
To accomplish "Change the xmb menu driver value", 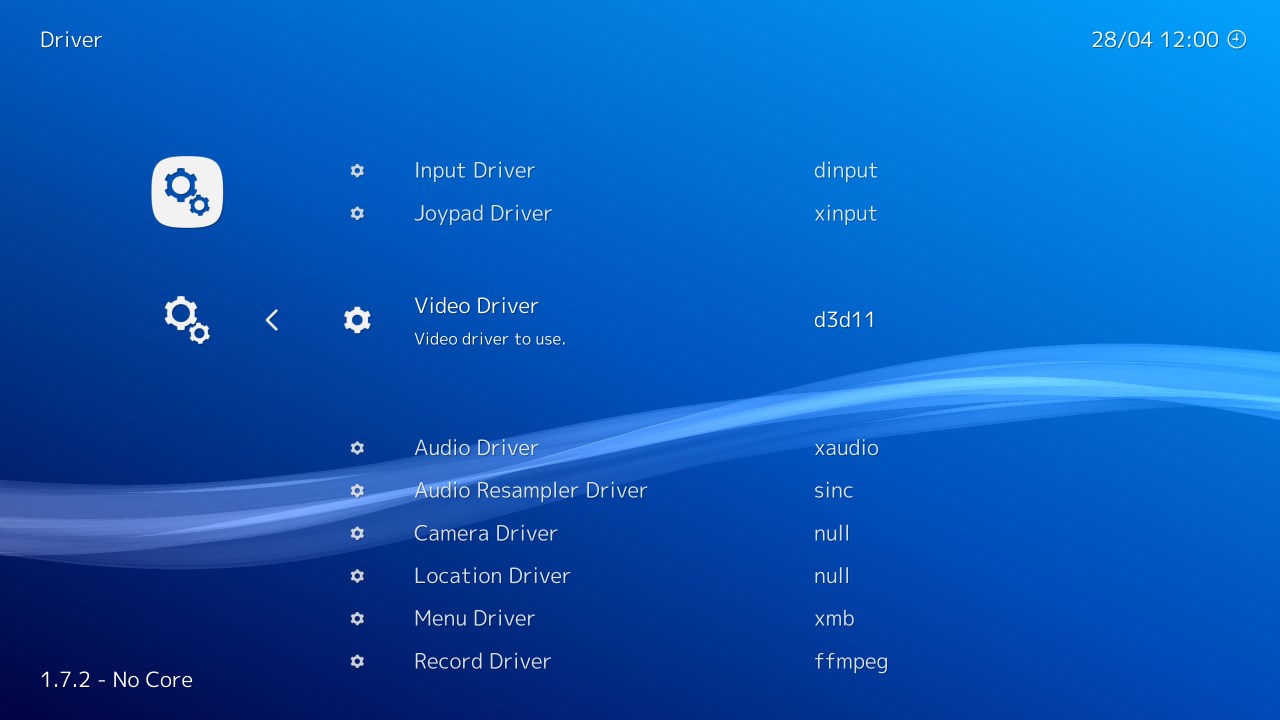I will pos(835,619).
